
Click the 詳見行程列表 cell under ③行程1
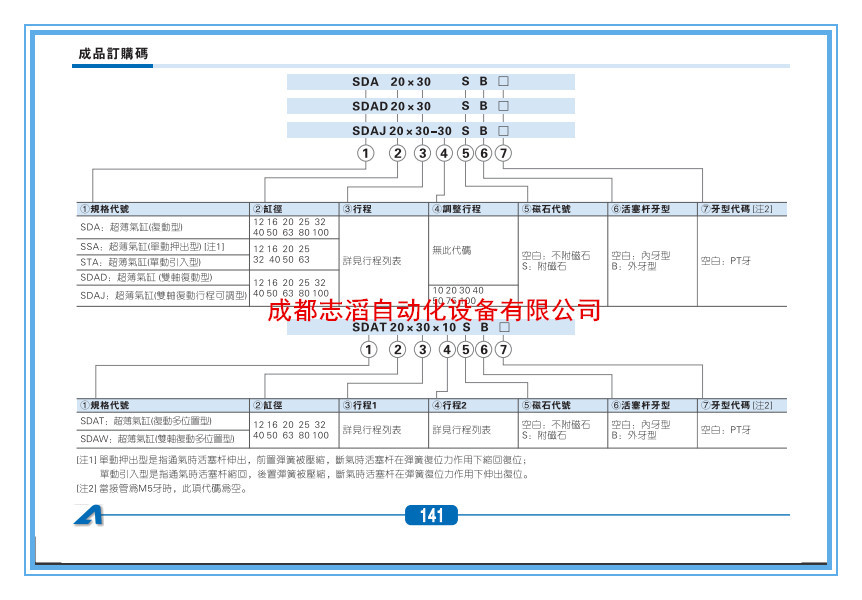coord(384,430)
